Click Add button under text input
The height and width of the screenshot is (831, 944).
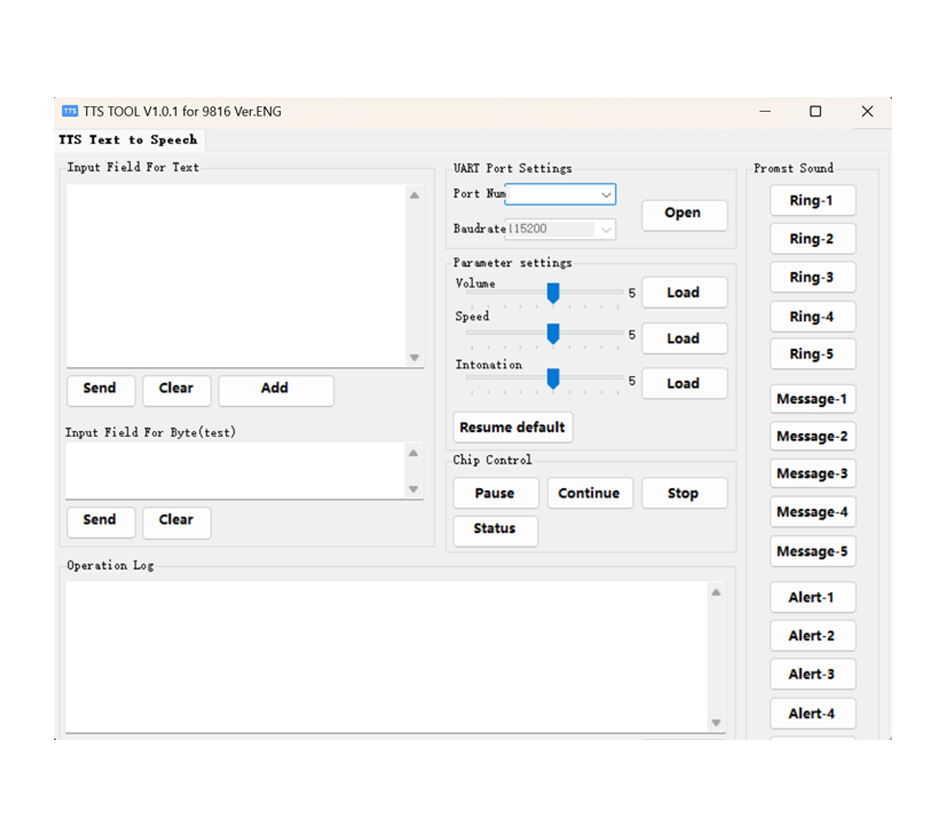click(275, 389)
